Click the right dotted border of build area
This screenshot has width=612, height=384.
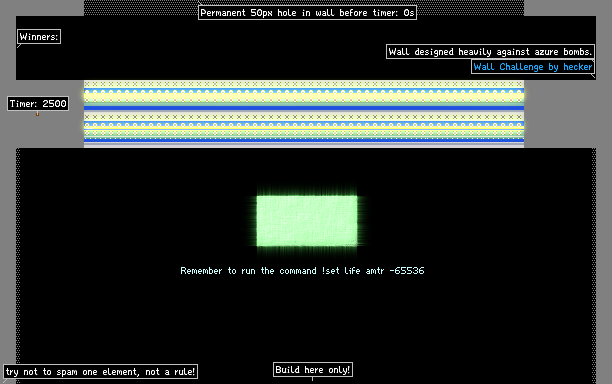[594, 265]
